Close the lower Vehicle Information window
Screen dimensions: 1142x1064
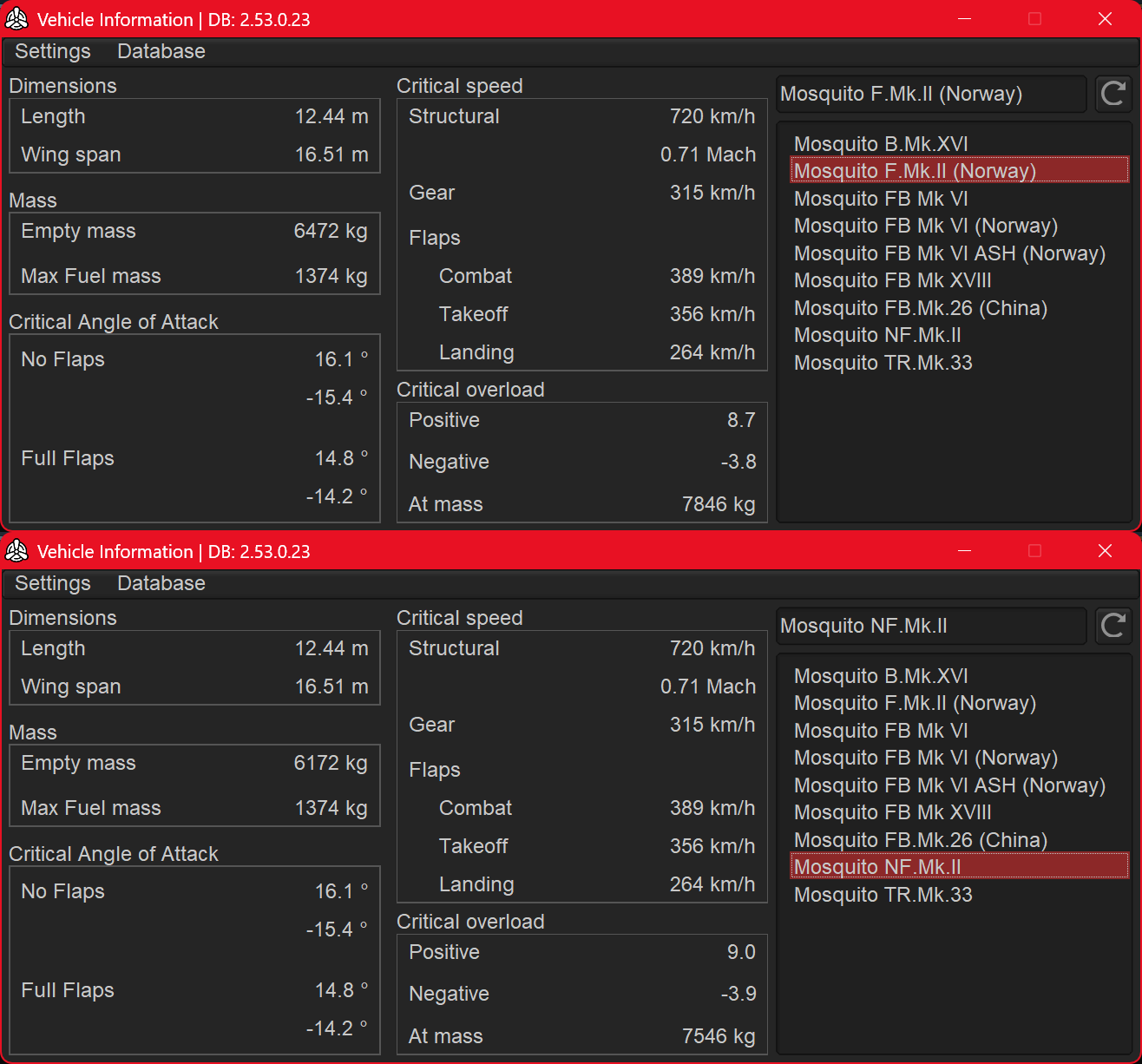1105,551
